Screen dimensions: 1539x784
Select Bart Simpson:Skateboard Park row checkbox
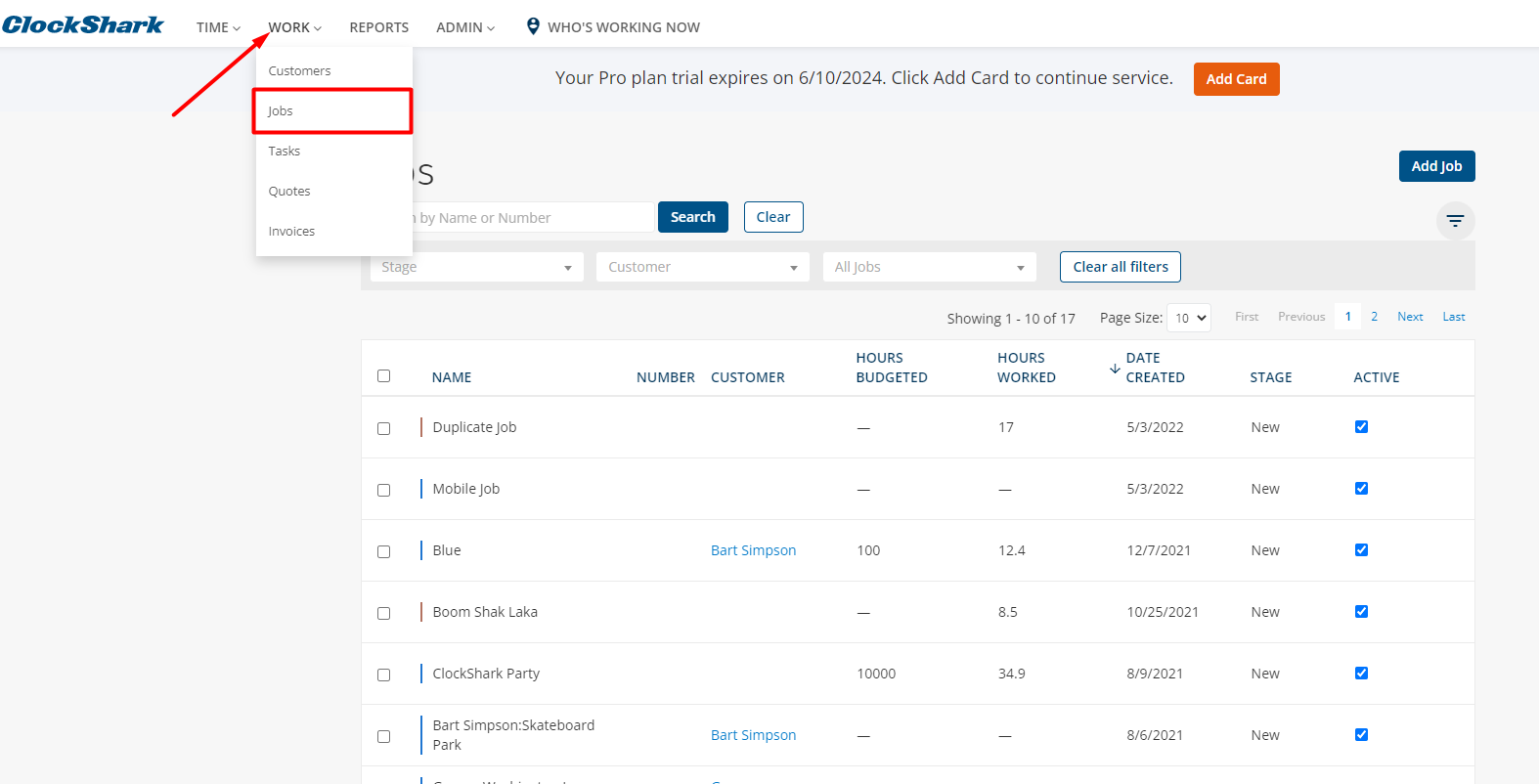[x=383, y=736]
